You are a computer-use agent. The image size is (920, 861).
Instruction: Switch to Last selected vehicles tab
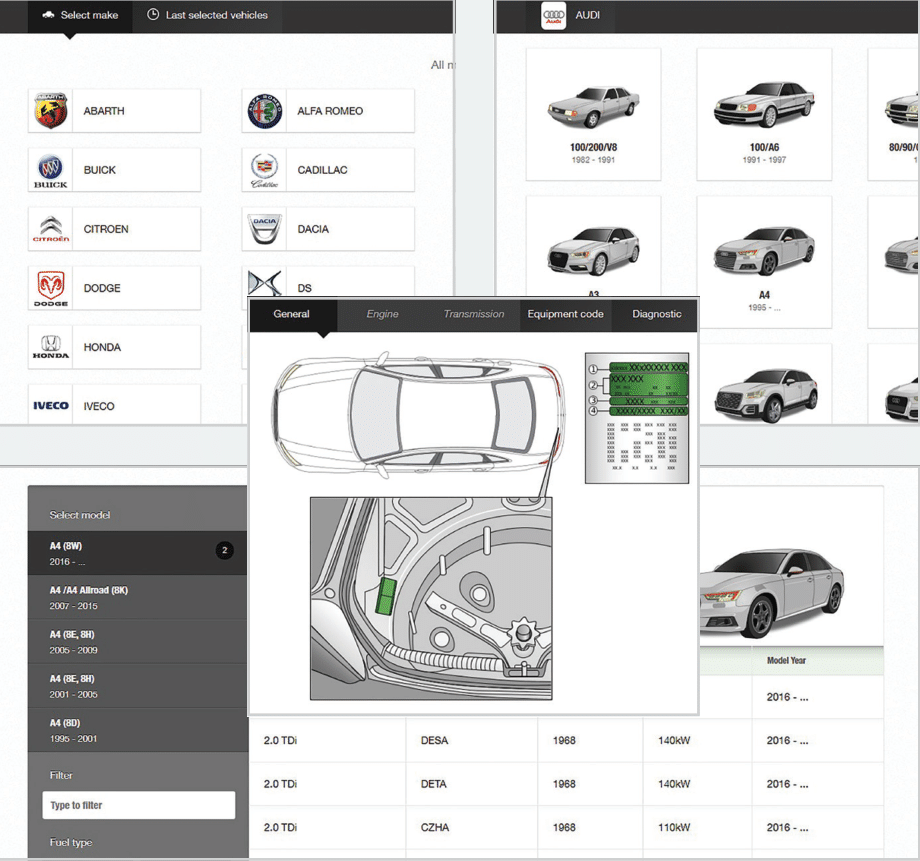pos(207,16)
